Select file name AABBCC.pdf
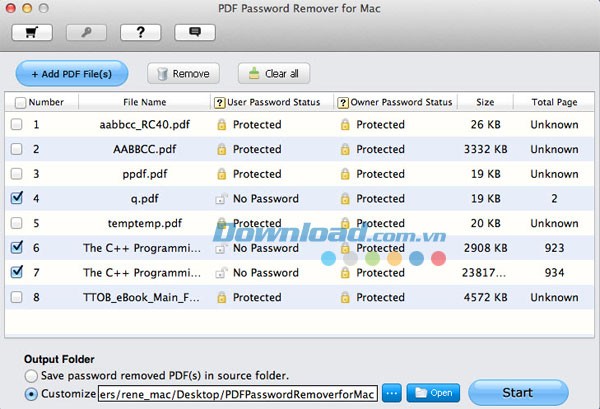 click(145, 149)
